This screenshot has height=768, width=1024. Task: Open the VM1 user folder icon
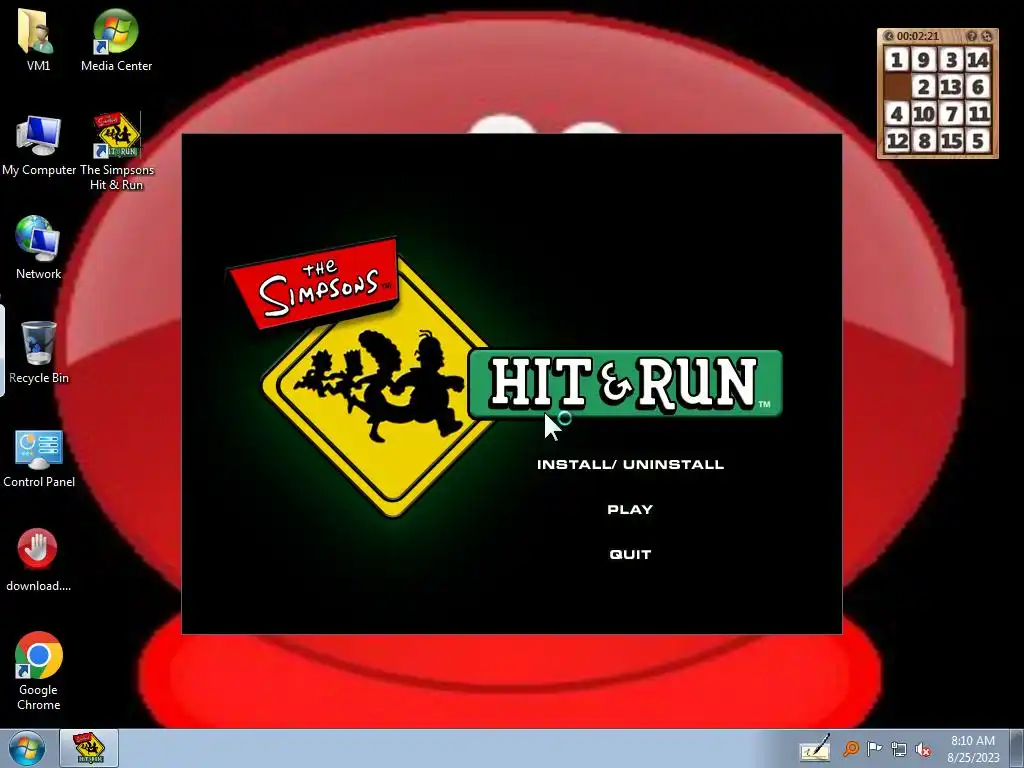[x=38, y=39]
